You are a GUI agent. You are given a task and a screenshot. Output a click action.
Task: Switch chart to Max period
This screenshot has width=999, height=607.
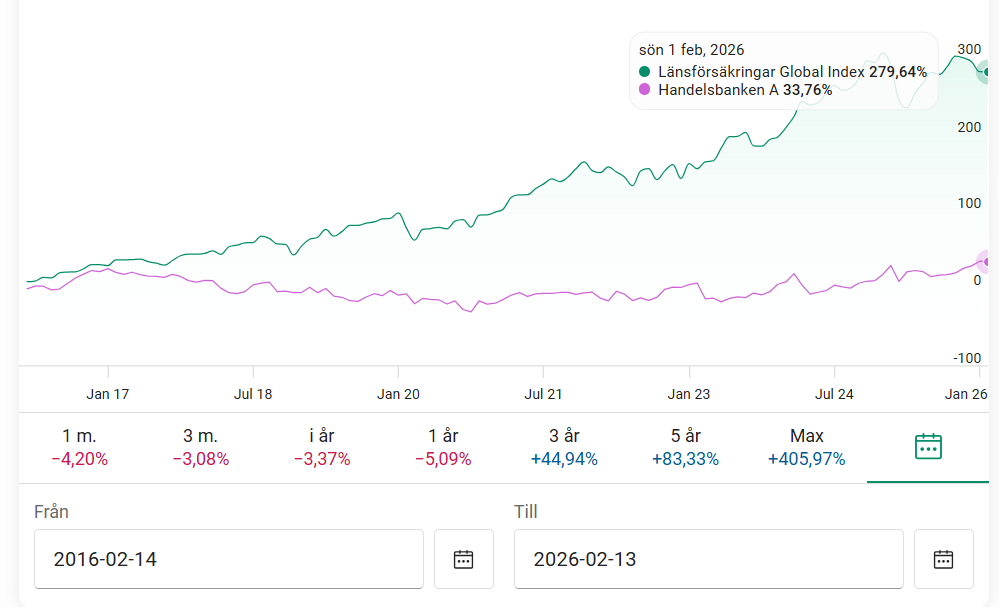tap(806, 447)
